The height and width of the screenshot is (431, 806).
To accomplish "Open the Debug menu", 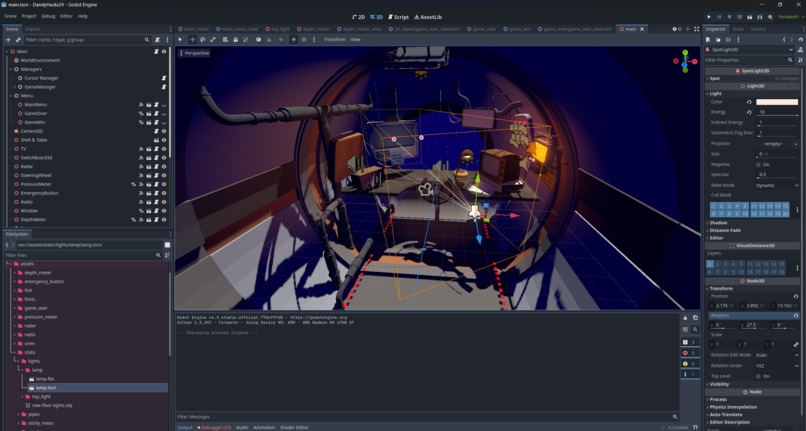I will click(x=48, y=16).
